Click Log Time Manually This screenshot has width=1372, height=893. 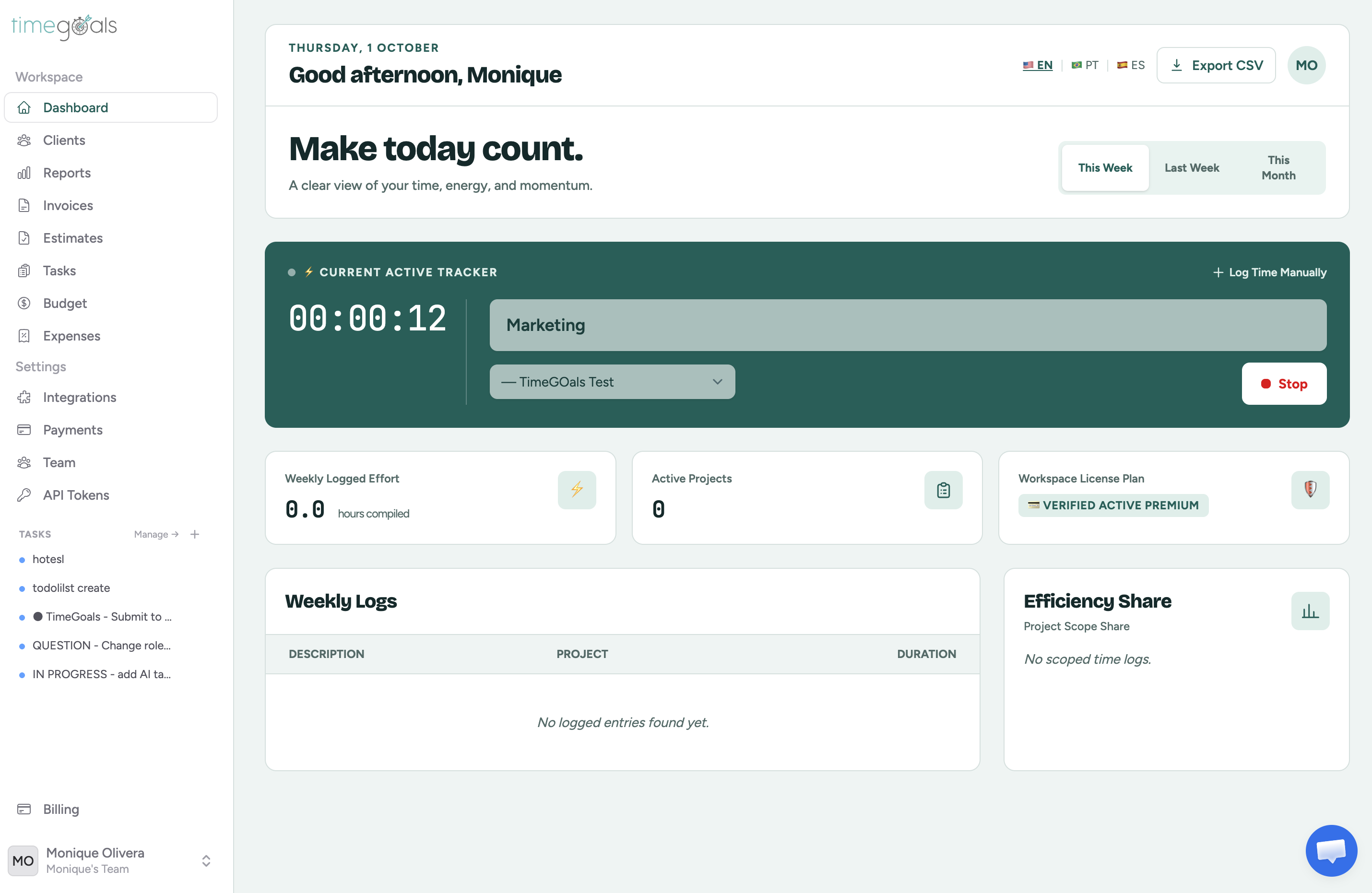(1269, 272)
